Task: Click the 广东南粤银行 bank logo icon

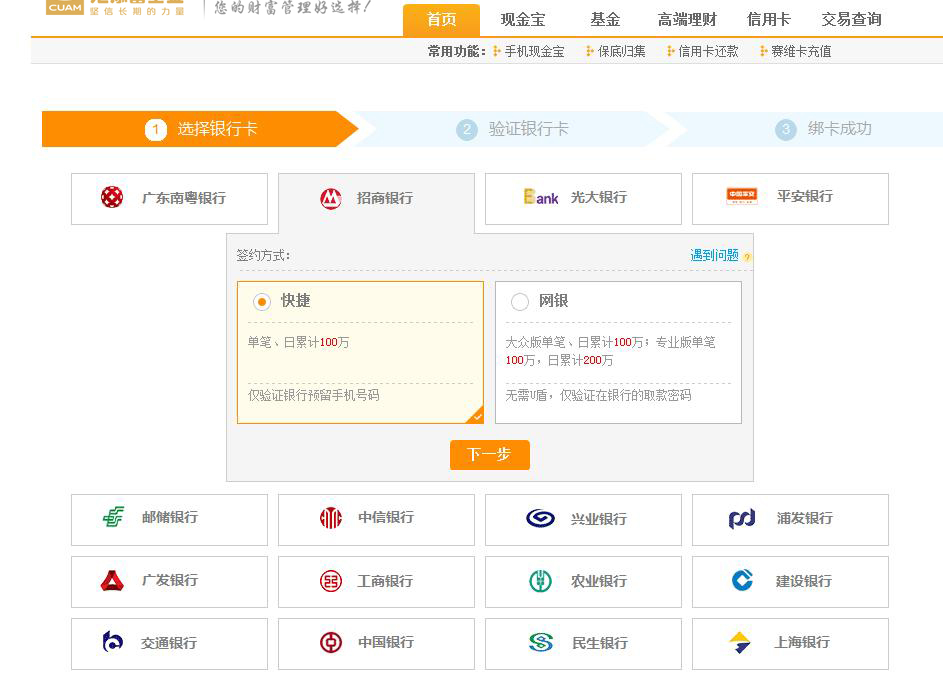Action: click(112, 197)
